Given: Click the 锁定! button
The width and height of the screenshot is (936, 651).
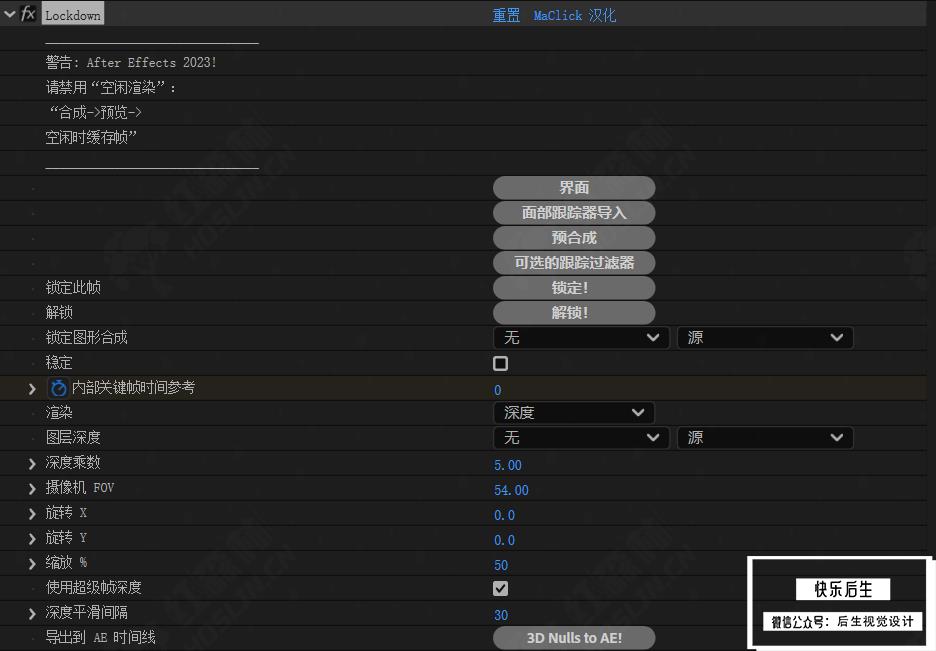Looking at the screenshot, I should (x=574, y=288).
